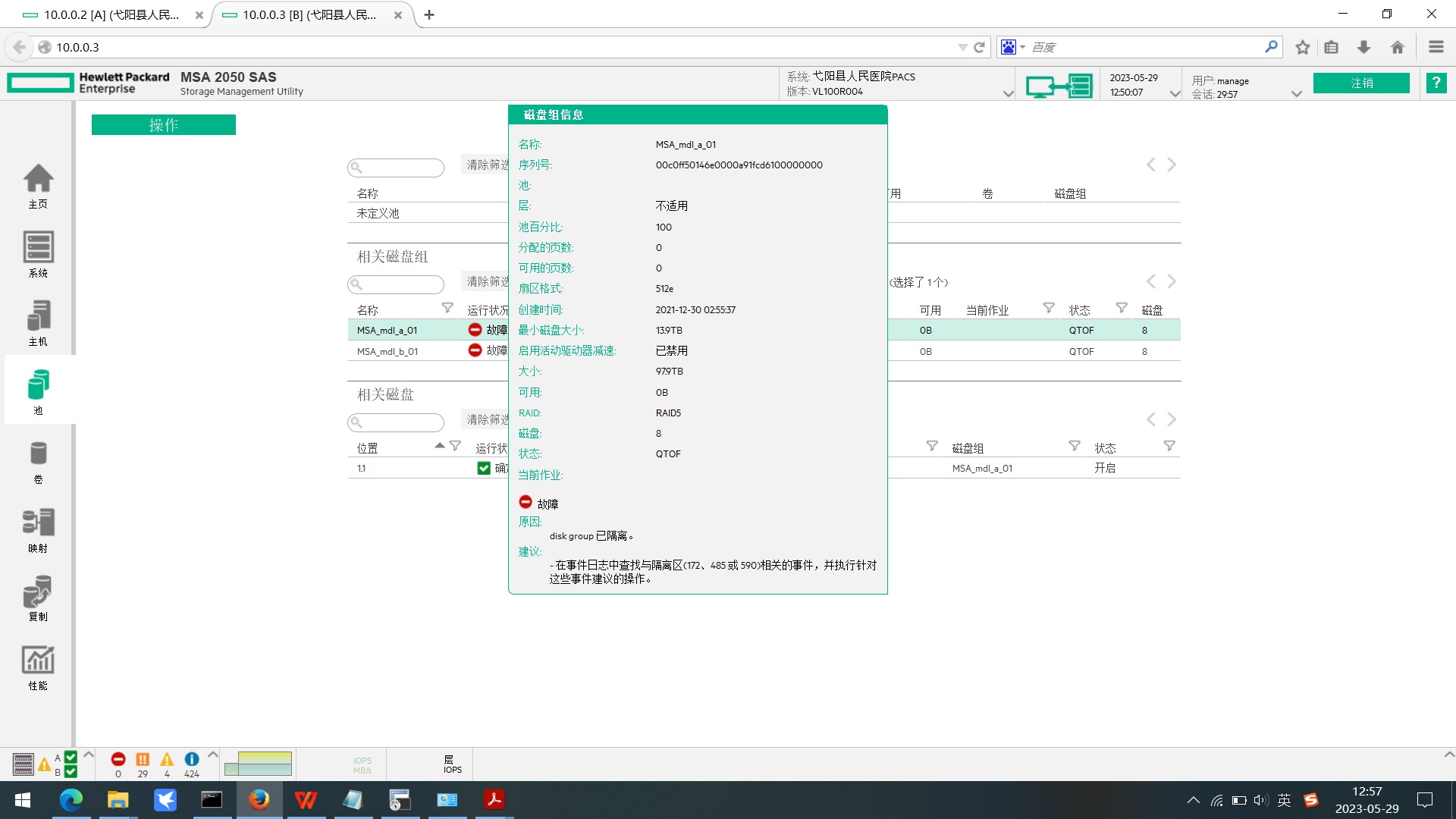1456x819 pixels.
Task: Click the green help question mark icon
Action: tap(1436, 83)
